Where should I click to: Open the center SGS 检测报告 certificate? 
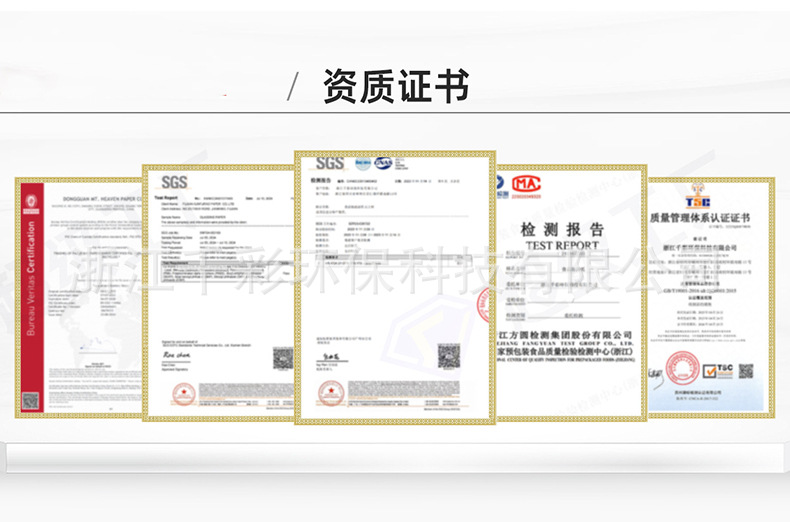click(395, 287)
